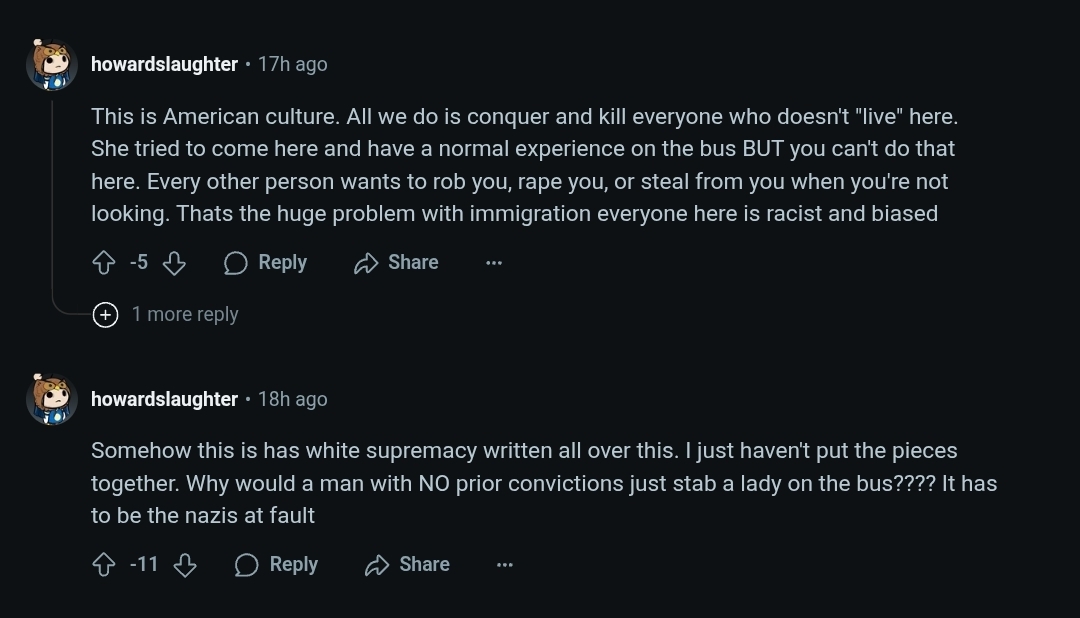Open more options for the -5 comment
This screenshot has height=618, width=1080.
(x=494, y=263)
